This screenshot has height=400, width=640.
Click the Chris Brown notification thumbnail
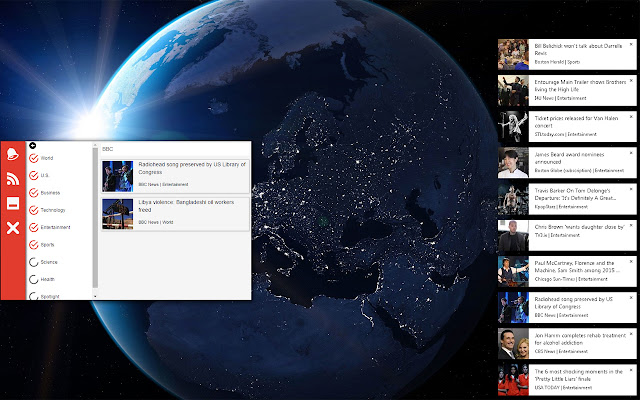point(513,235)
